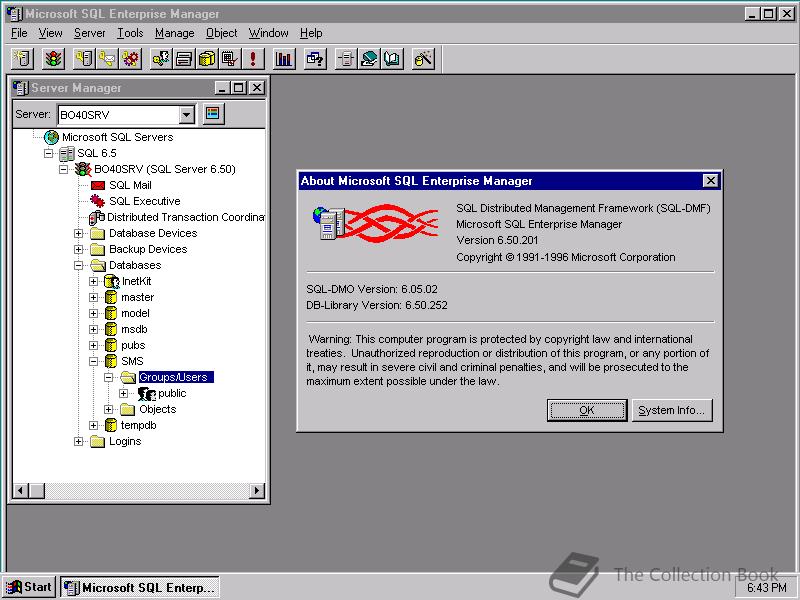Click the tree's left scroll arrow
The width and height of the screenshot is (800, 600).
pos(20,491)
